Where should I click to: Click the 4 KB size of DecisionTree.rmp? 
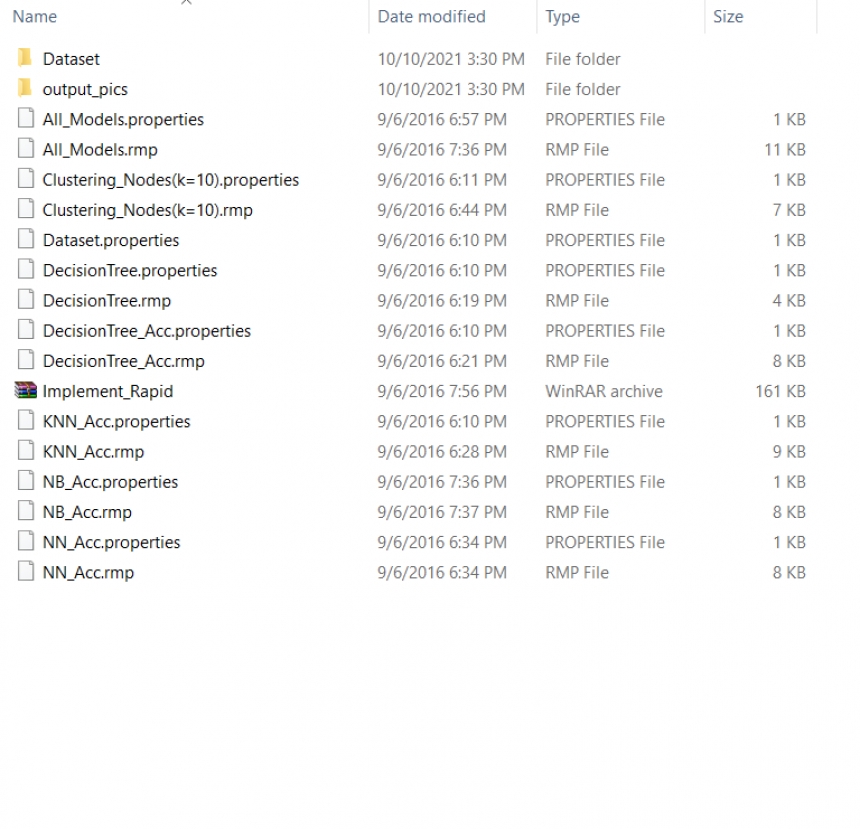click(789, 301)
